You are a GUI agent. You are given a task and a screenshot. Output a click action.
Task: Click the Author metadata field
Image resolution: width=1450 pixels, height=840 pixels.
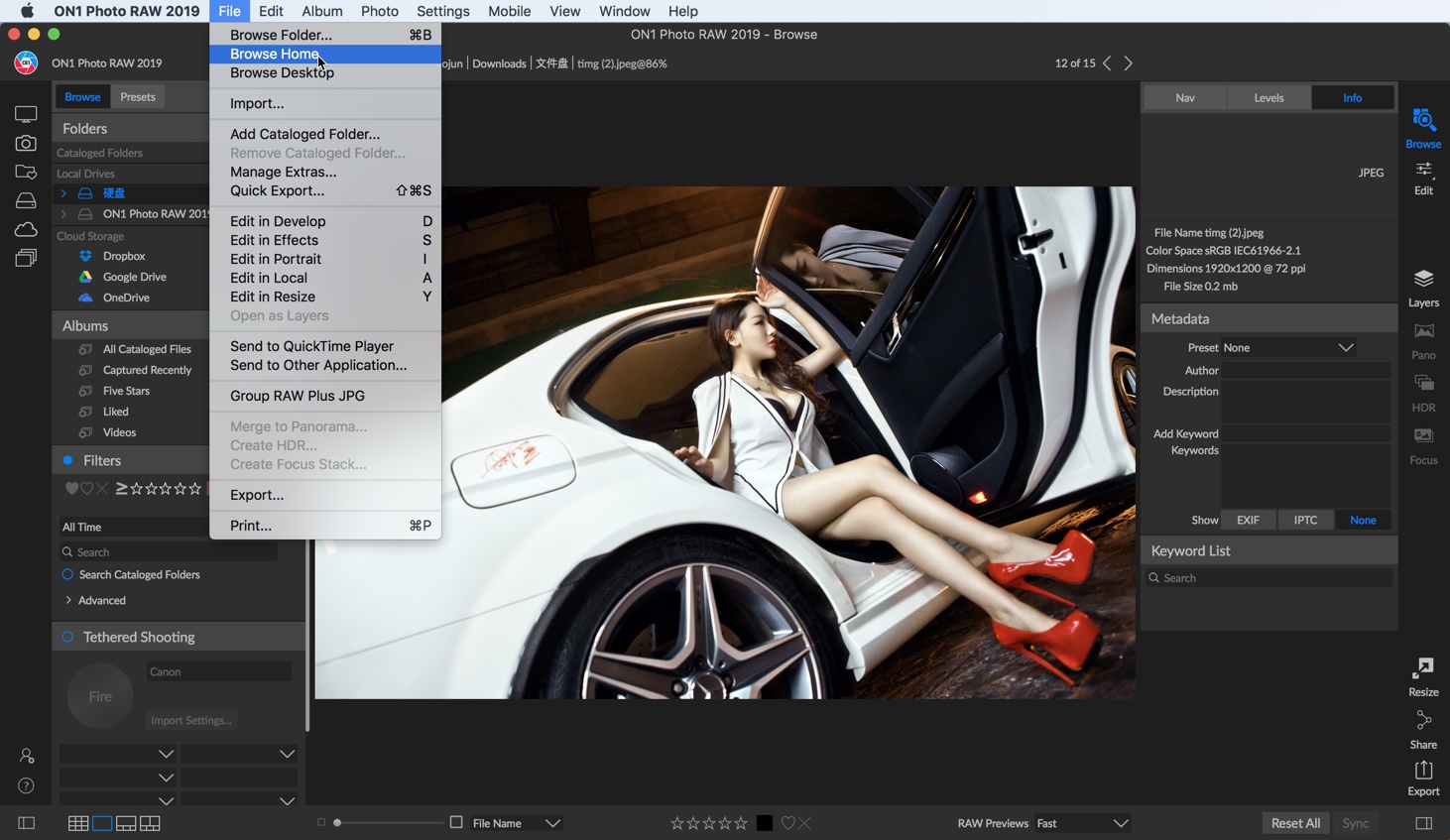1305,370
